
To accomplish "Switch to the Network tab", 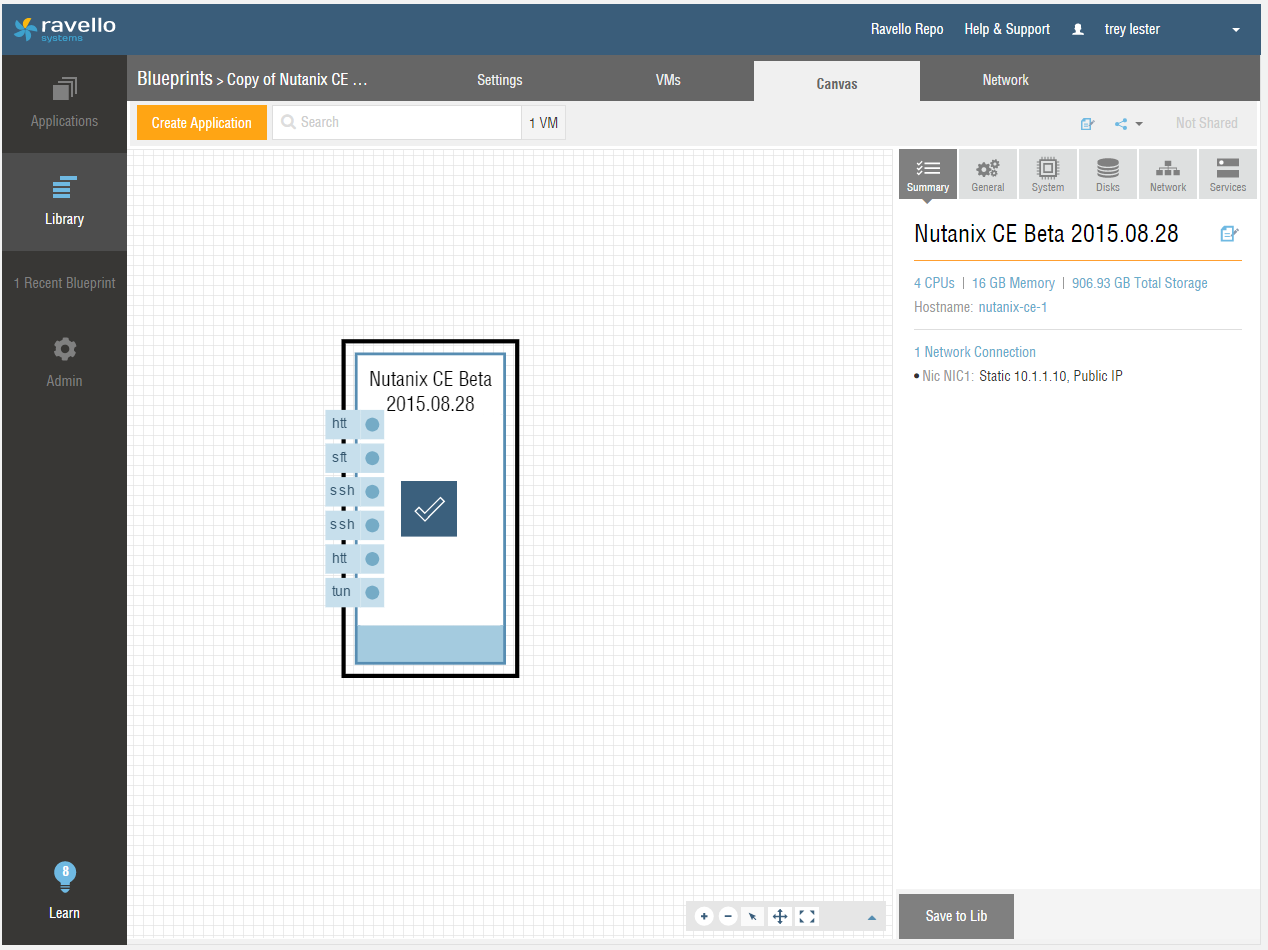I will pos(1005,80).
